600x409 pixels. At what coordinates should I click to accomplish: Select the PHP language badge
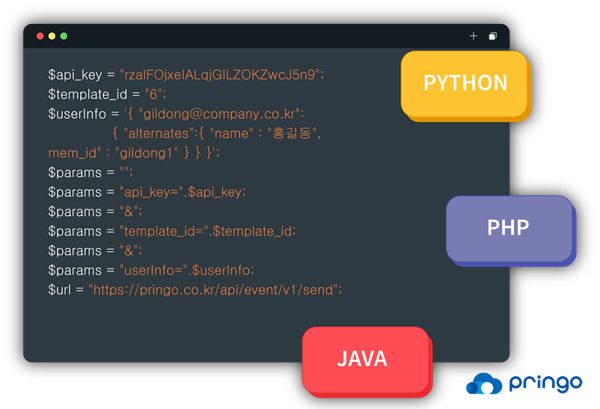tap(508, 227)
